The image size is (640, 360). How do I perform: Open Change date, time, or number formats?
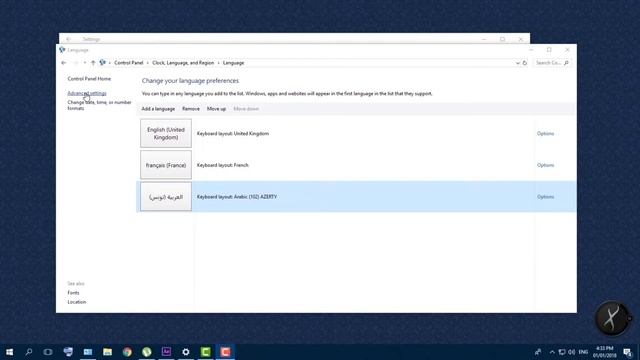coord(99,105)
